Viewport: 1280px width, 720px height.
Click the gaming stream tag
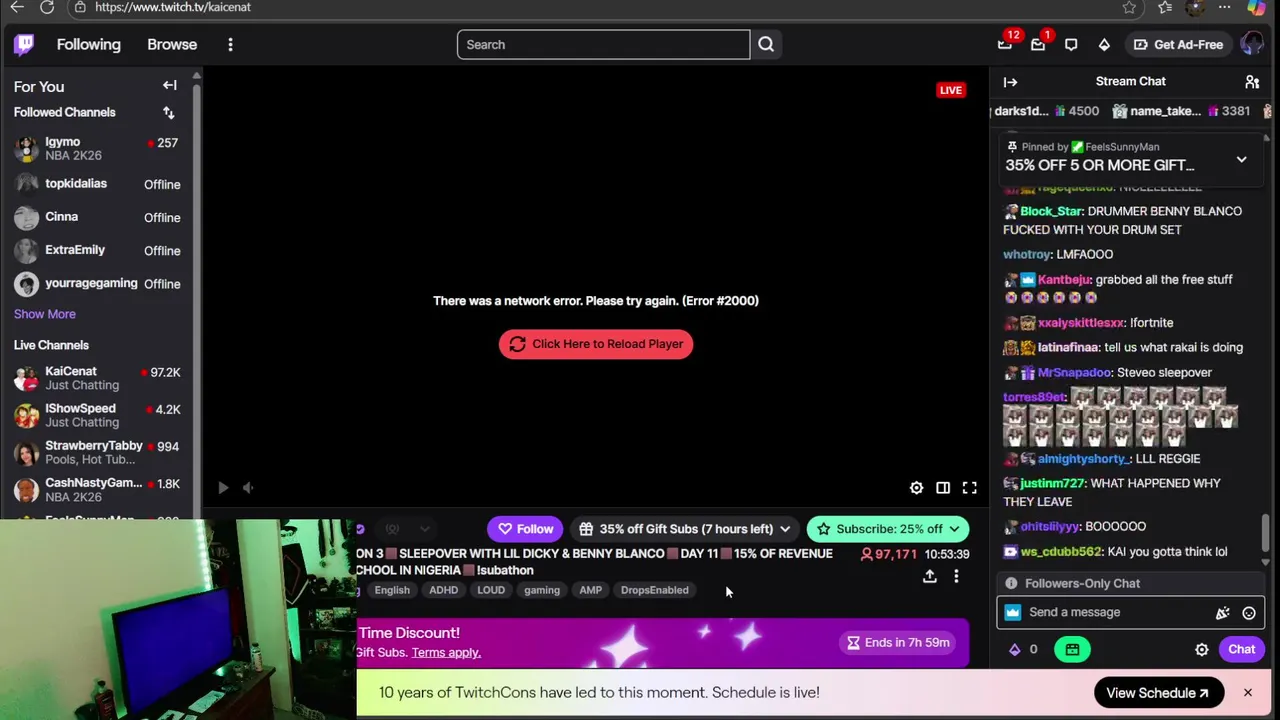coord(542,590)
